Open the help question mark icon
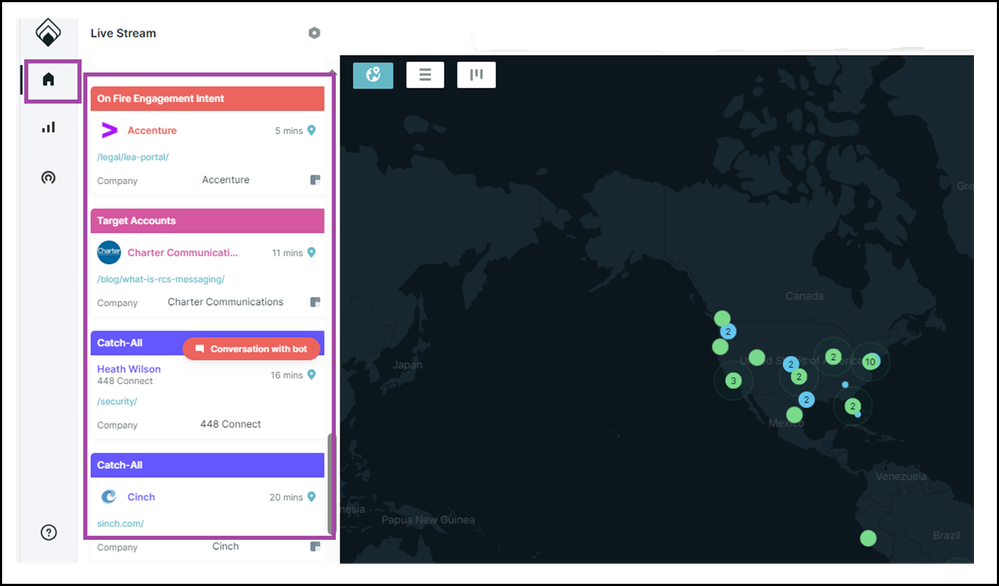Screen dimensions: 999x586 pos(48,532)
